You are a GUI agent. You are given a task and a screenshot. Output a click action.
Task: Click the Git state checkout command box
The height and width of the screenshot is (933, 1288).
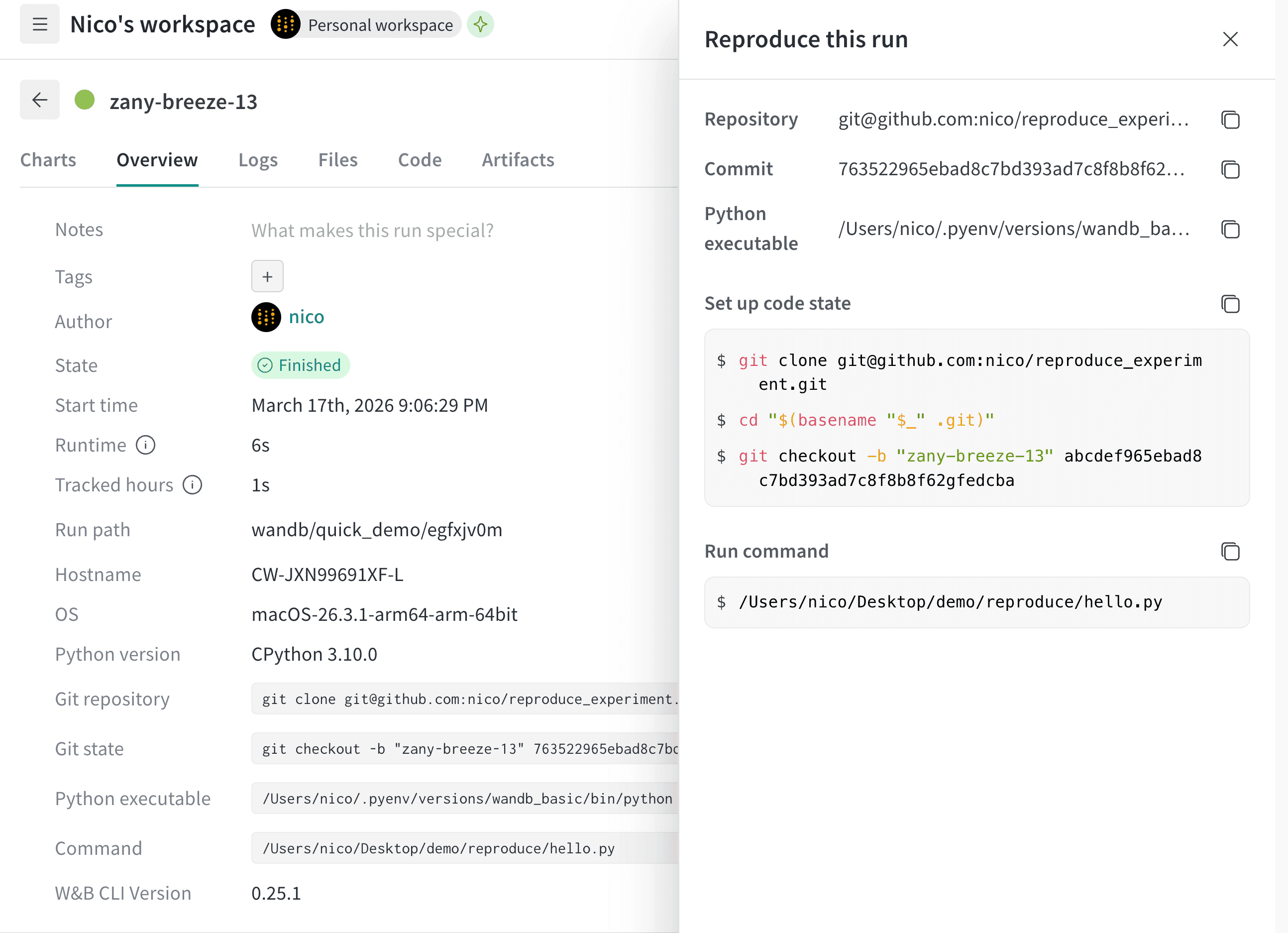464,748
